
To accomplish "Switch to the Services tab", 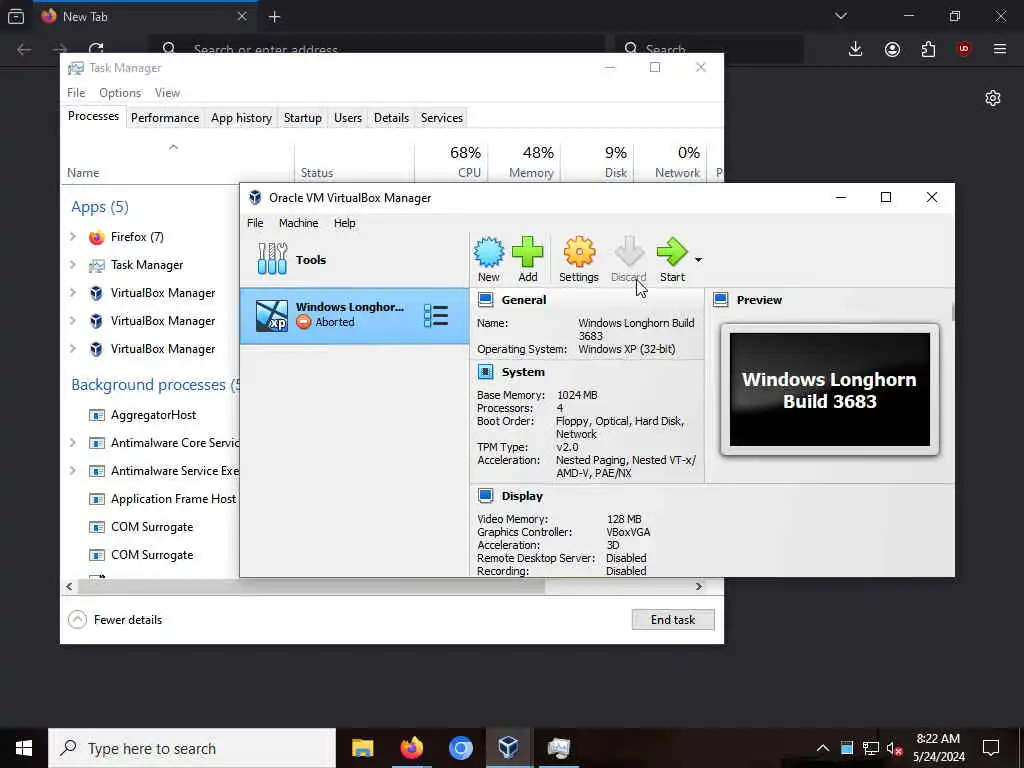I will click(441, 118).
